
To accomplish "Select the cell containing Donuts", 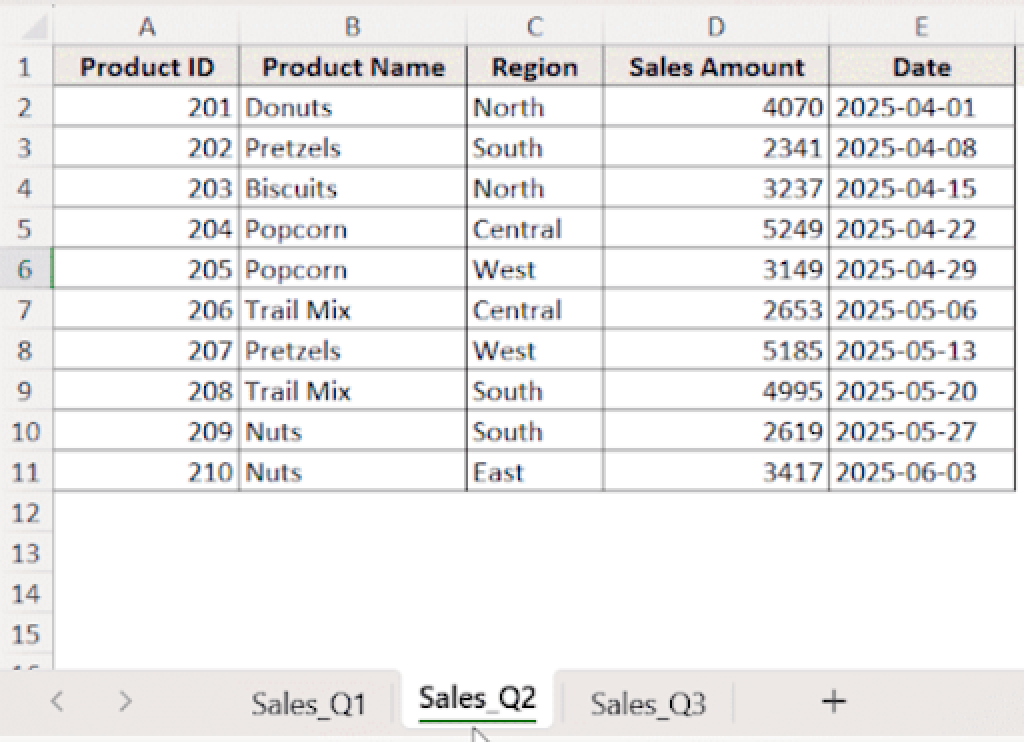I will coord(352,107).
